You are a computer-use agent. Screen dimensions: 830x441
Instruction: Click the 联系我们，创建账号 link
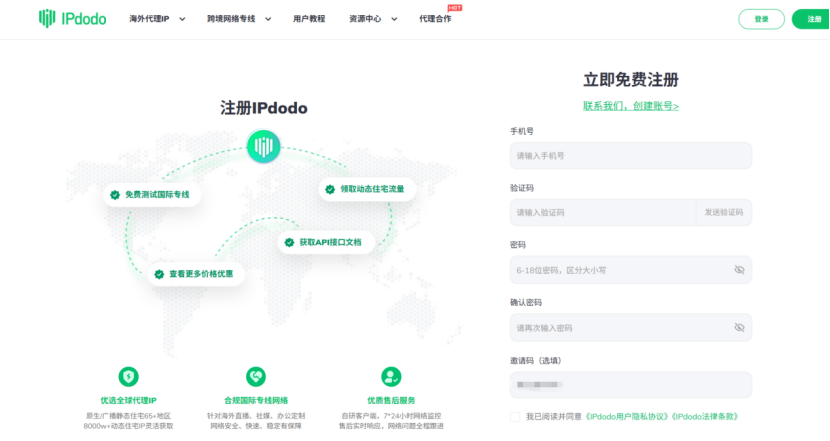click(x=631, y=106)
